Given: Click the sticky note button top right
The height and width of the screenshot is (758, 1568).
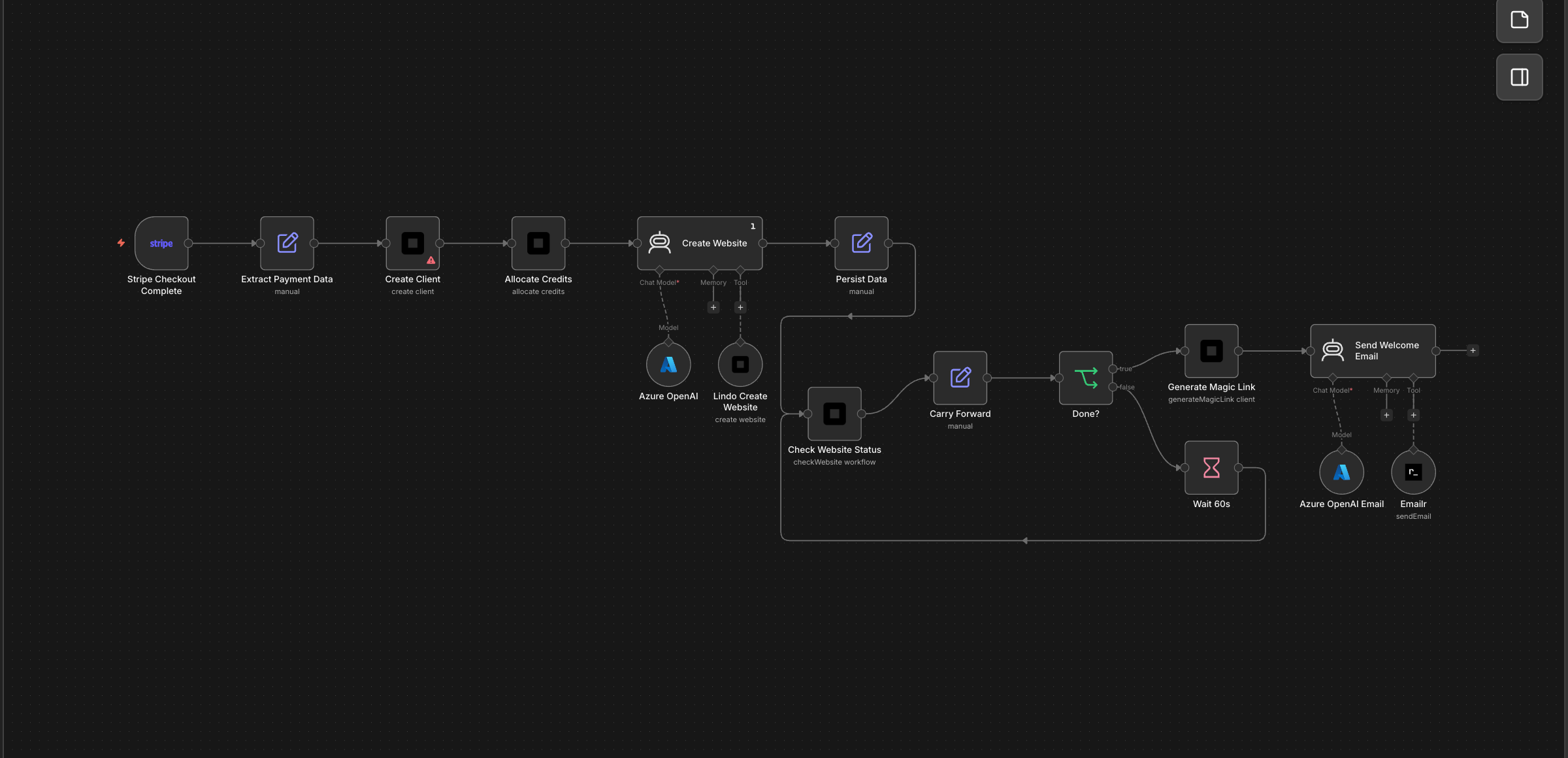Looking at the screenshot, I should coord(1520,20).
